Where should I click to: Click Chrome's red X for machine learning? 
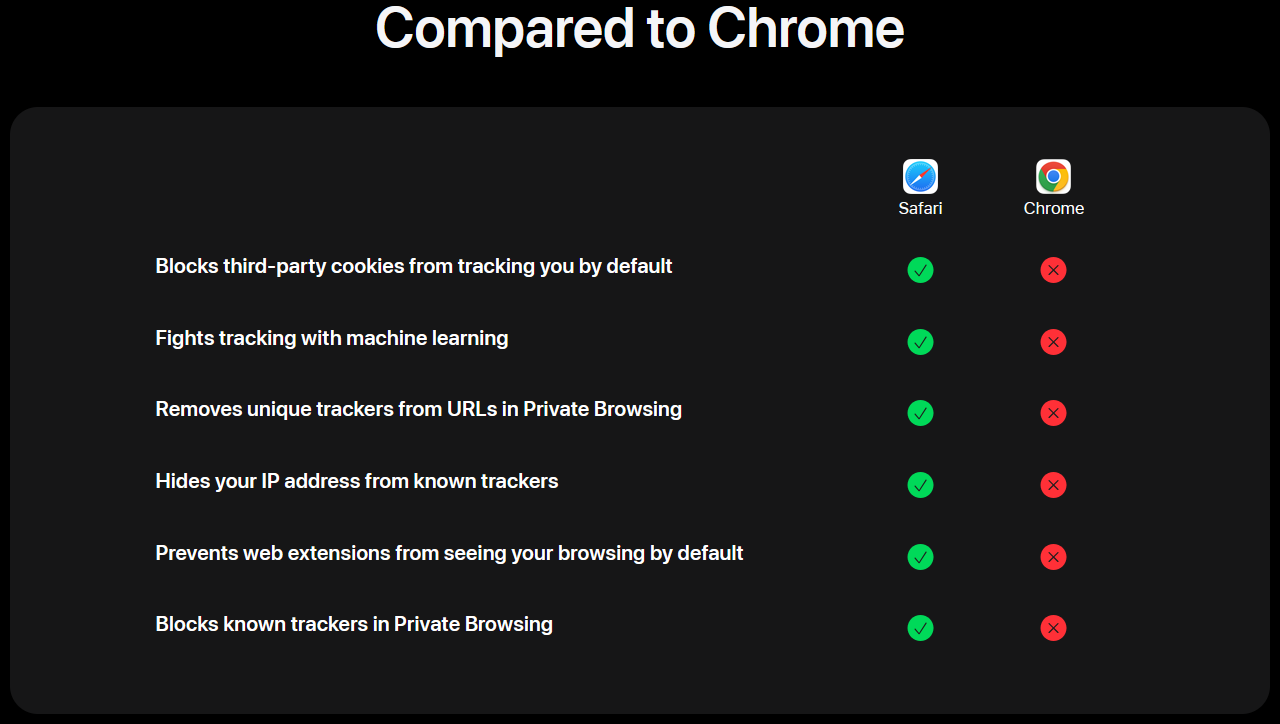(x=1053, y=342)
